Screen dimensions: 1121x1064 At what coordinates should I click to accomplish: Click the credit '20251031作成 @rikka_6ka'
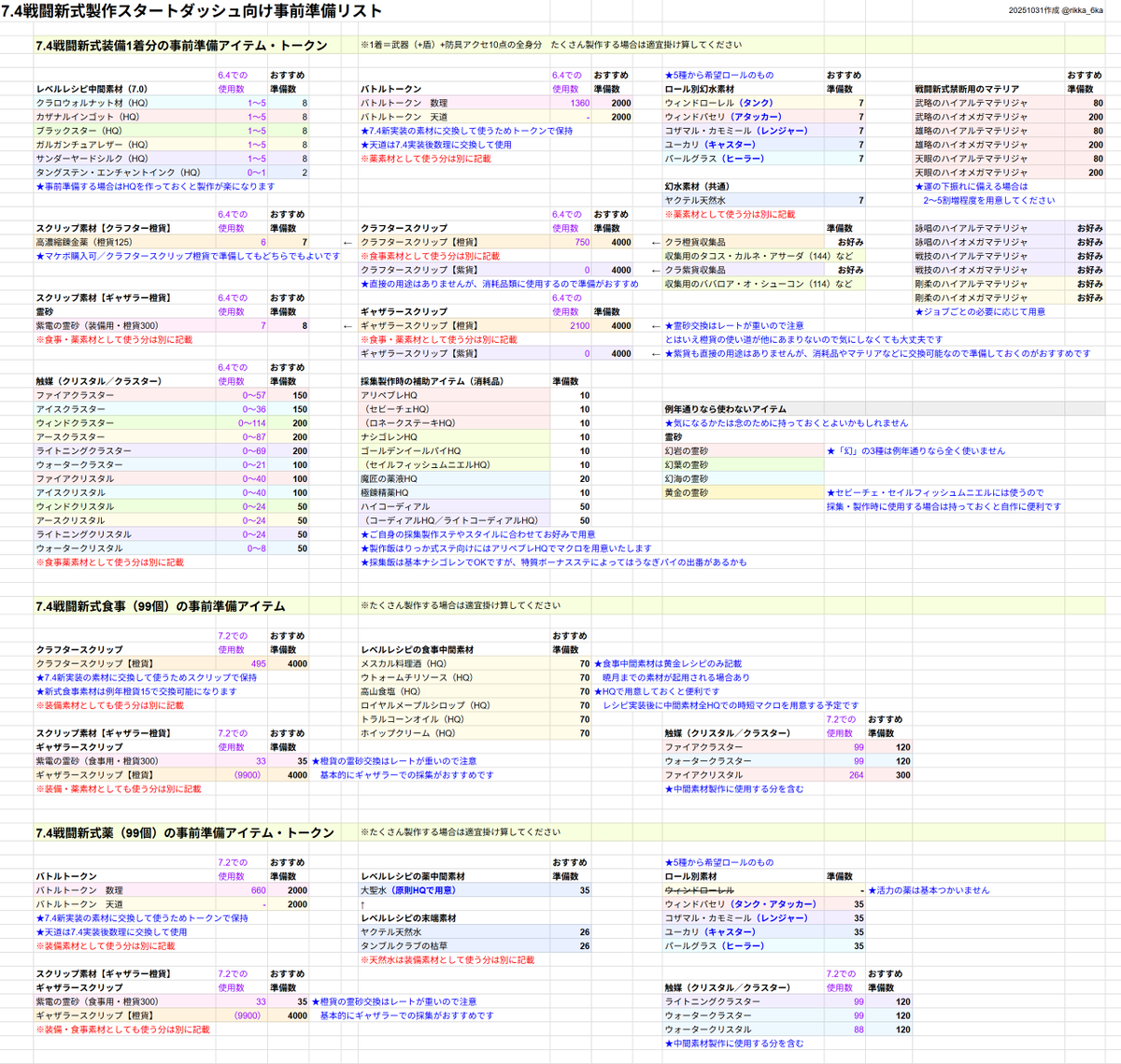[1056, 10]
